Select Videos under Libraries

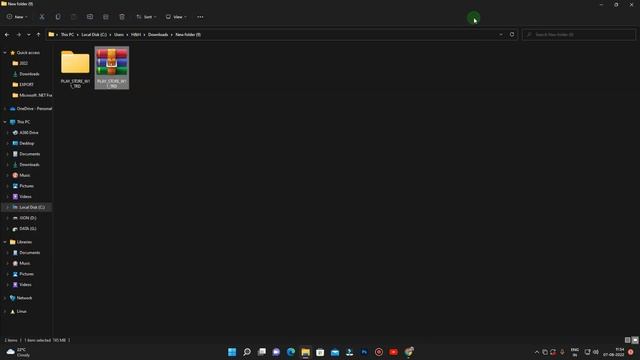pos(25,284)
